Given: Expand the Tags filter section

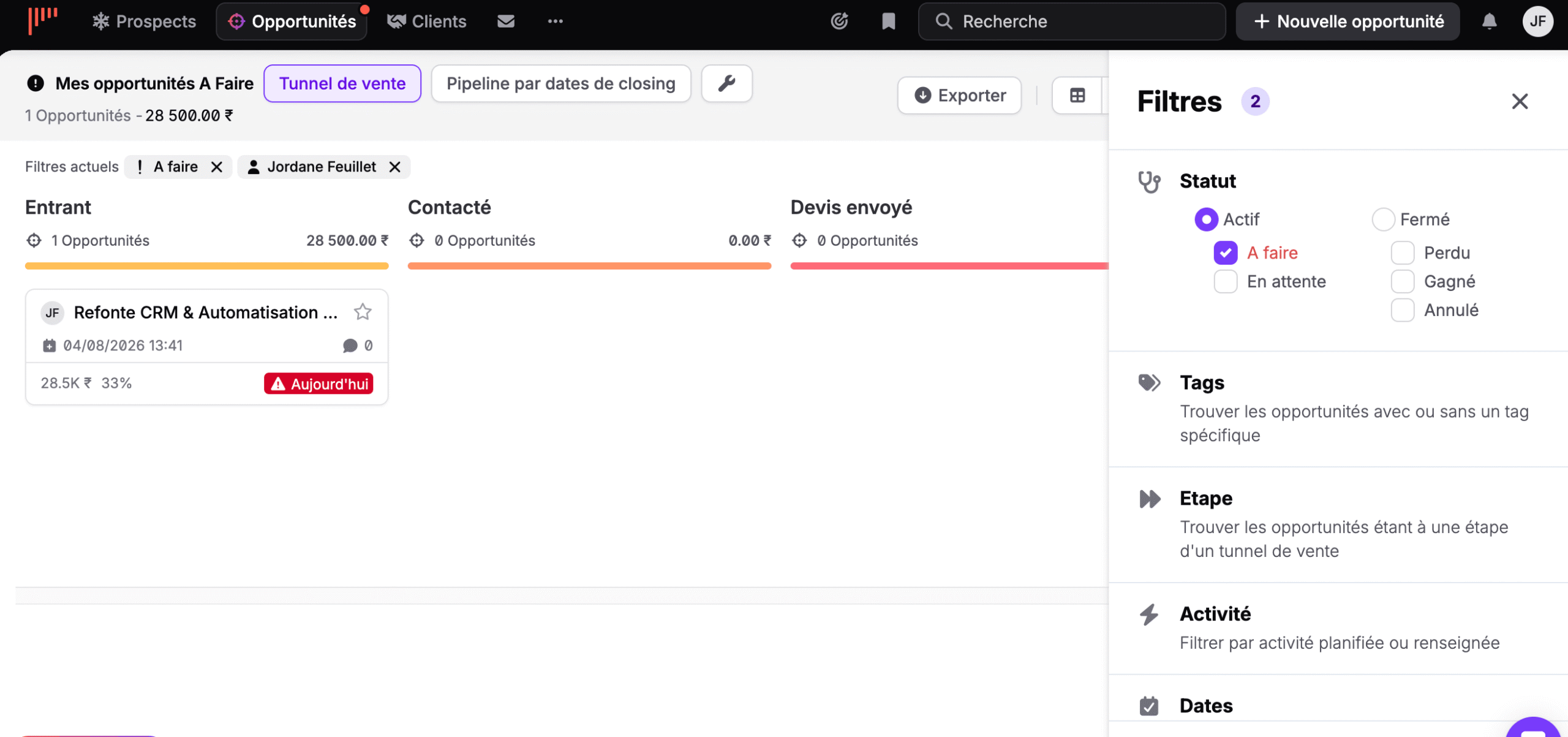Looking at the screenshot, I should (x=1338, y=409).
